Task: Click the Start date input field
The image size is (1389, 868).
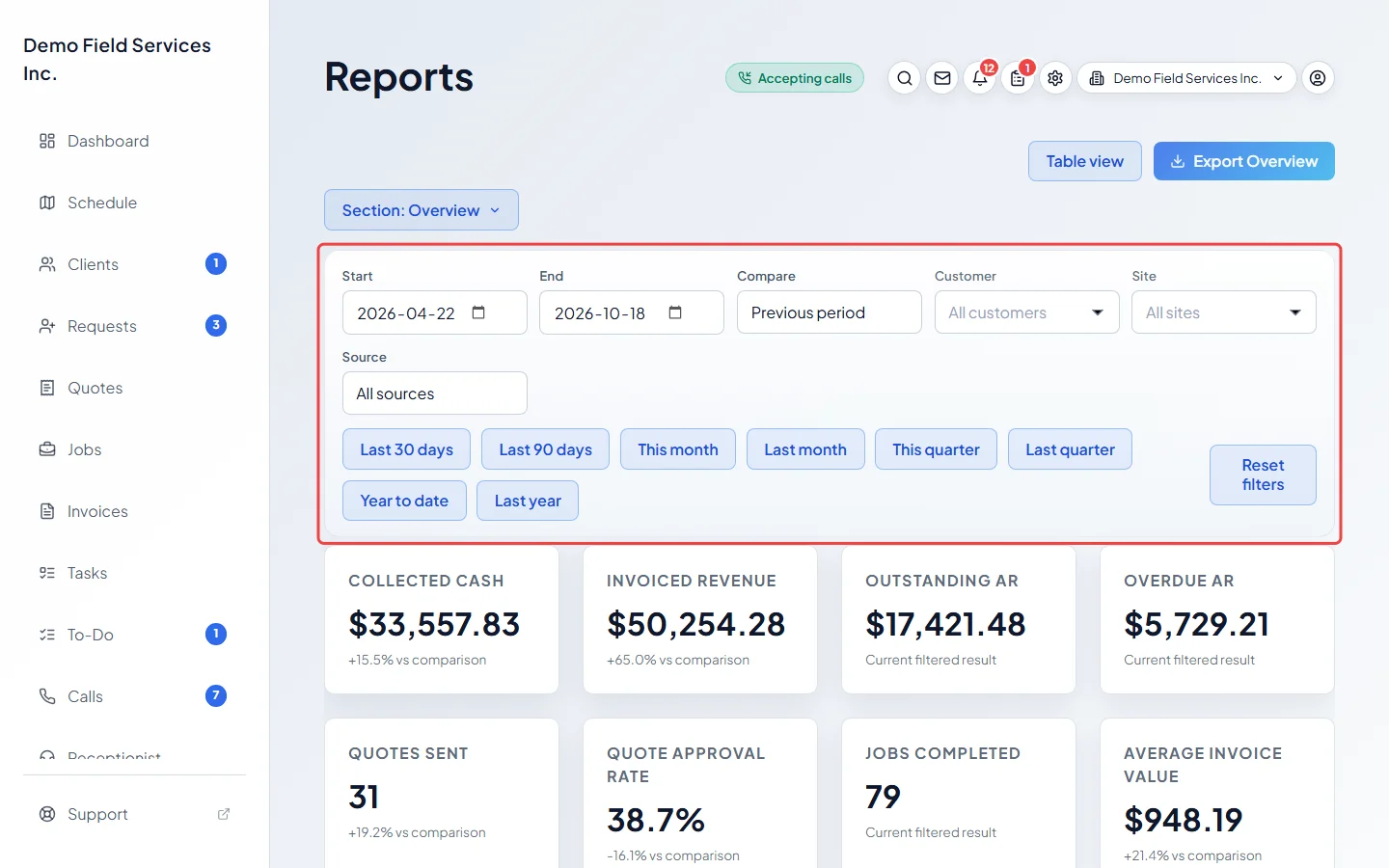Action: [434, 312]
